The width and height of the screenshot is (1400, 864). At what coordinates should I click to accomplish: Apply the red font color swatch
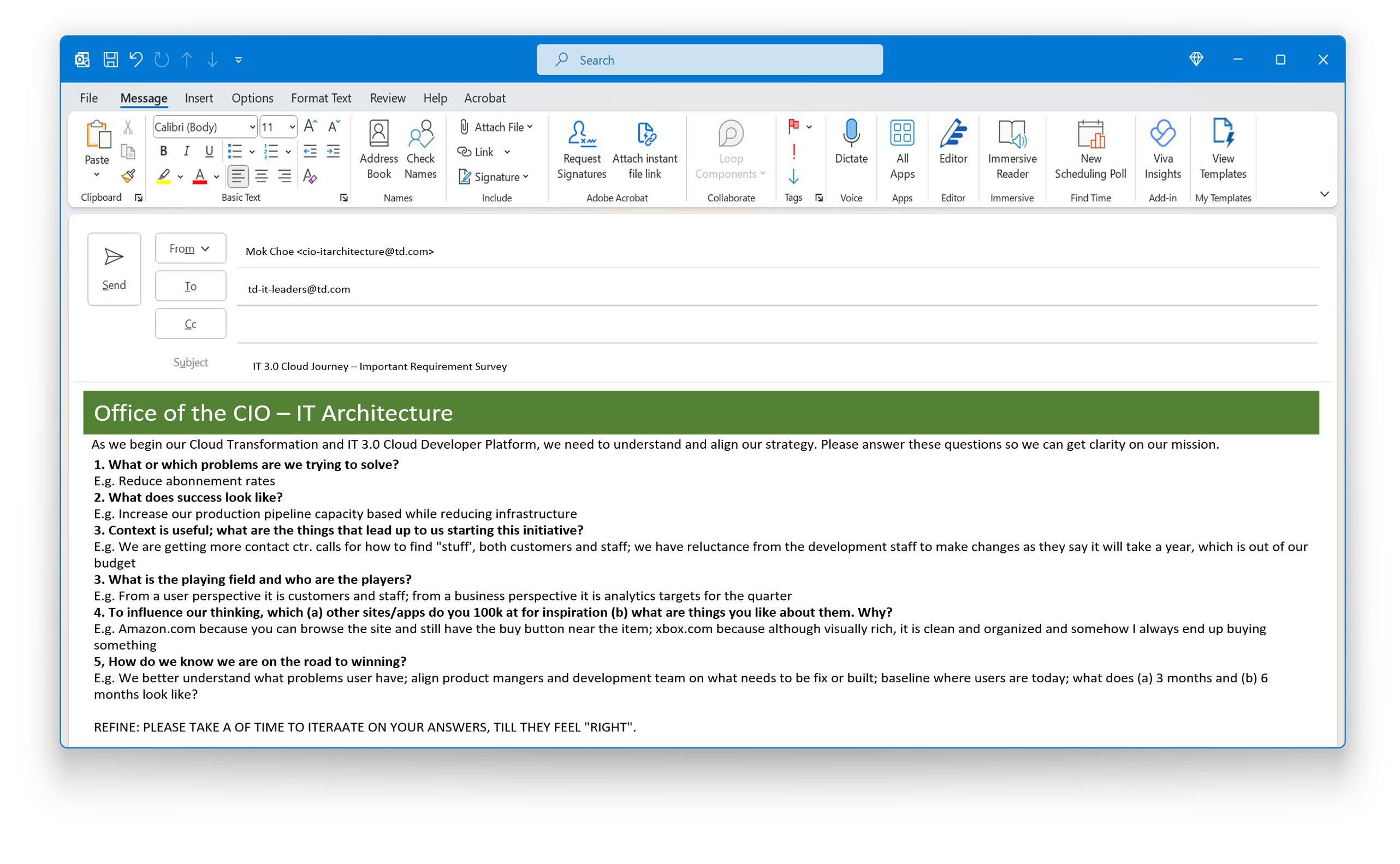[199, 177]
